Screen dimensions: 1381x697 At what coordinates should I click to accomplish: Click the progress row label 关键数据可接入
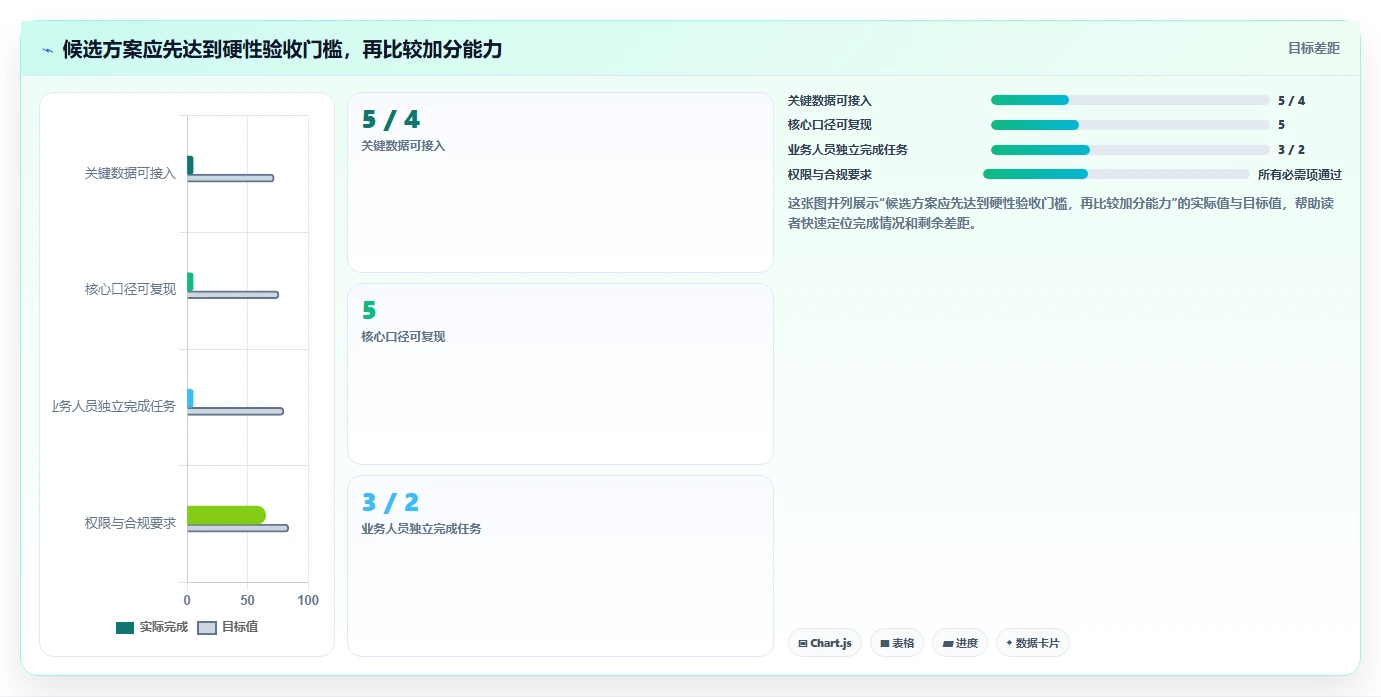[830, 101]
